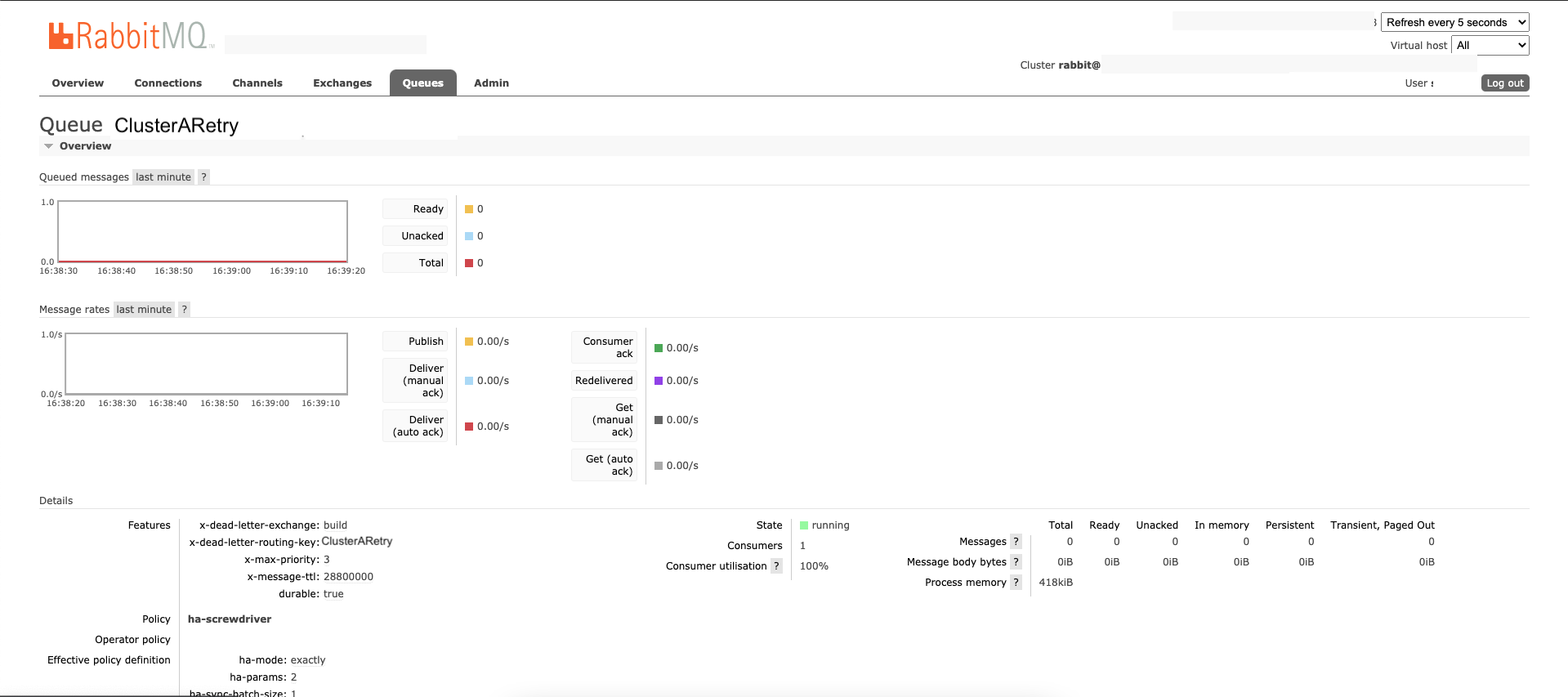Open the Refresh every 5 seconds dropdown
This screenshot has width=1568, height=697.
(x=1454, y=23)
